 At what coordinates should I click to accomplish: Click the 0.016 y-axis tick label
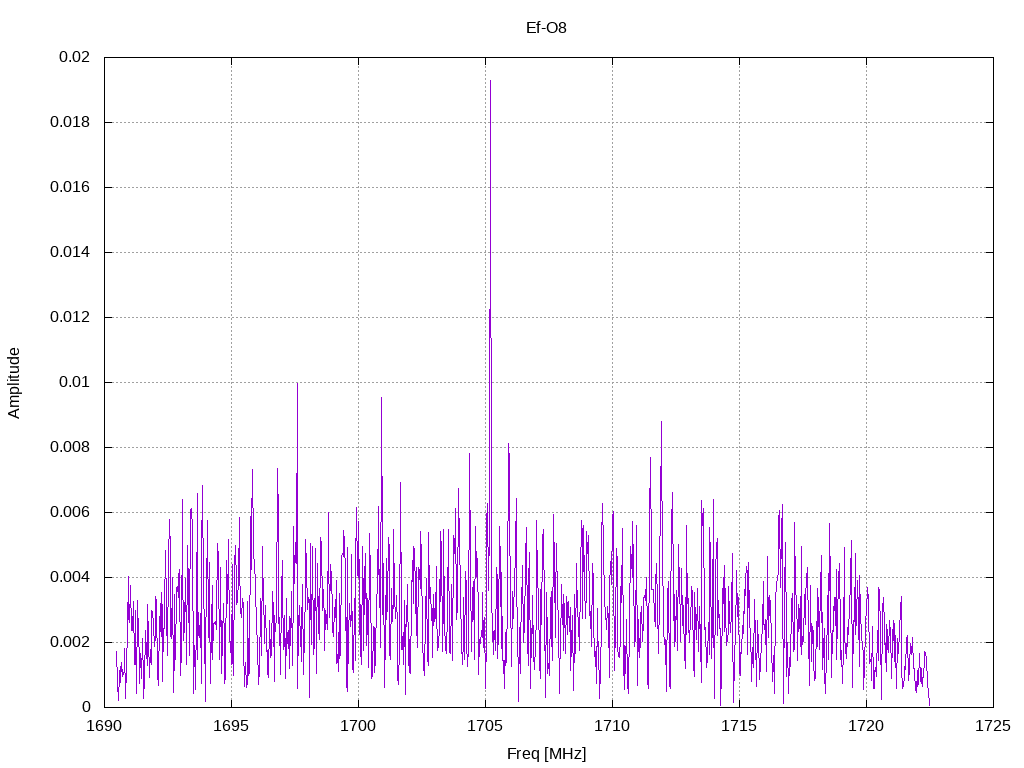(70, 187)
